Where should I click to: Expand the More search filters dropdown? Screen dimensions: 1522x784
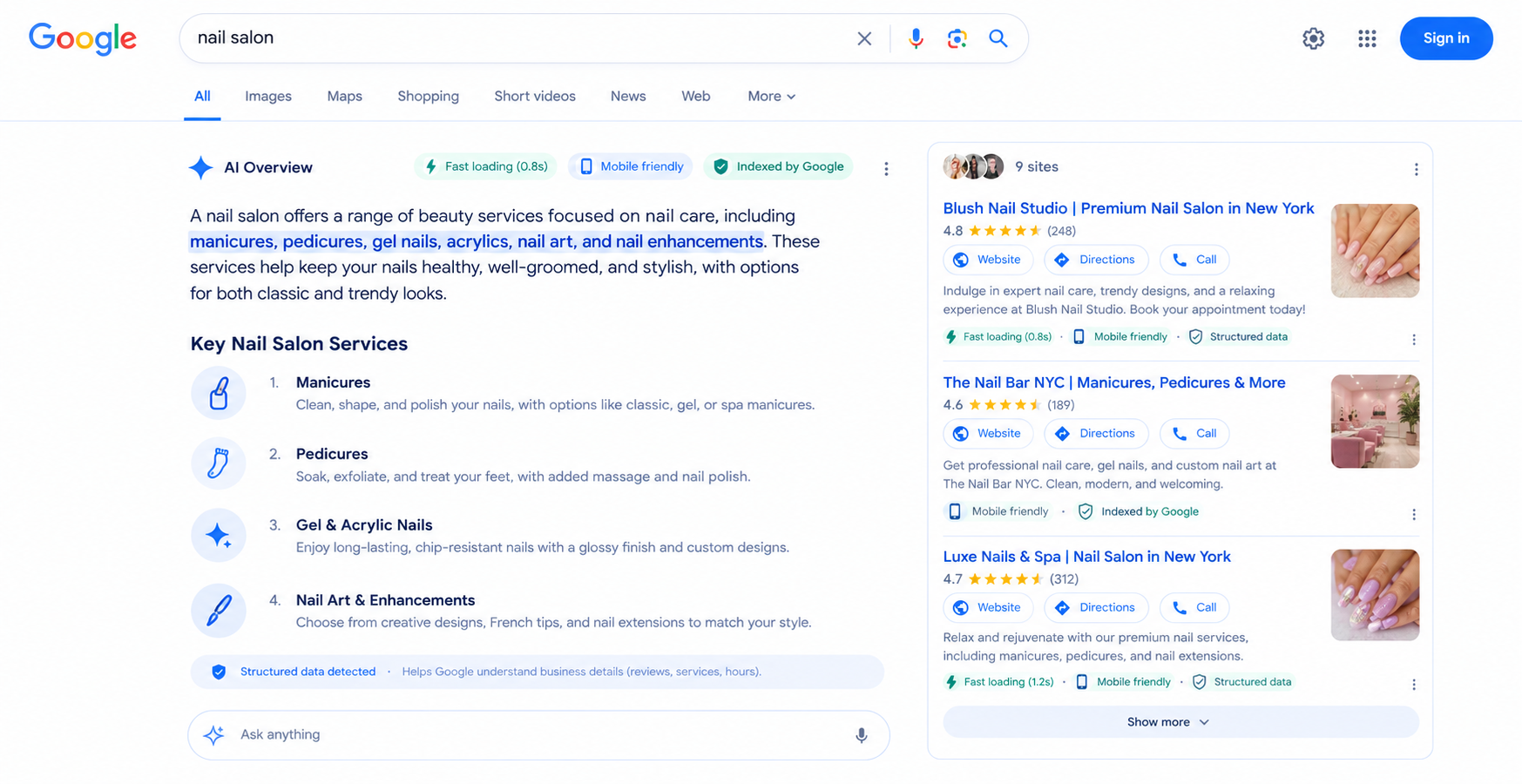[x=771, y=97]
